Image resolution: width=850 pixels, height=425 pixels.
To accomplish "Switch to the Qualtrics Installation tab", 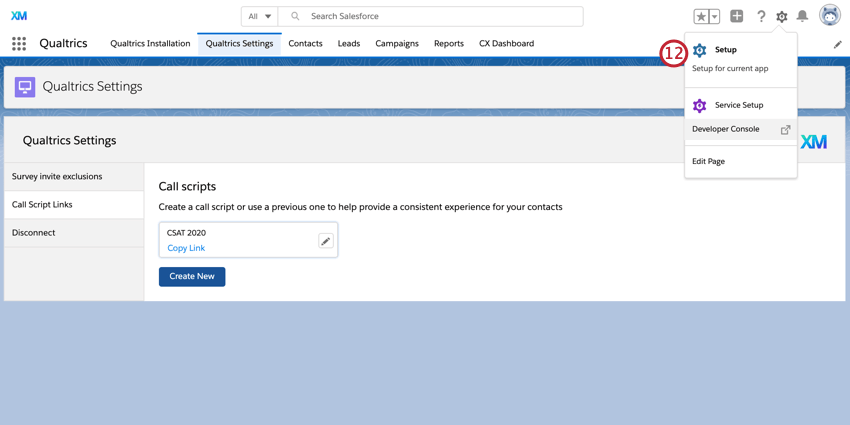I will pos(150,43).
